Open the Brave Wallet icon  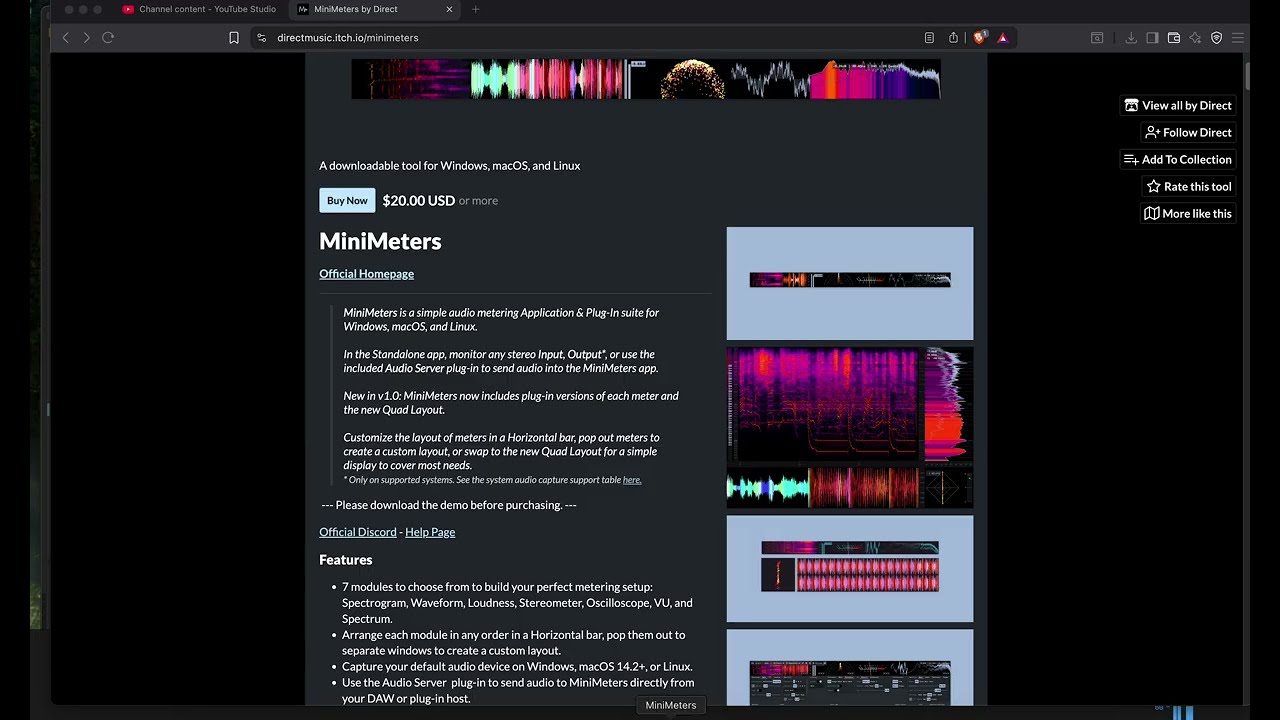click(x=1174, y=38)
